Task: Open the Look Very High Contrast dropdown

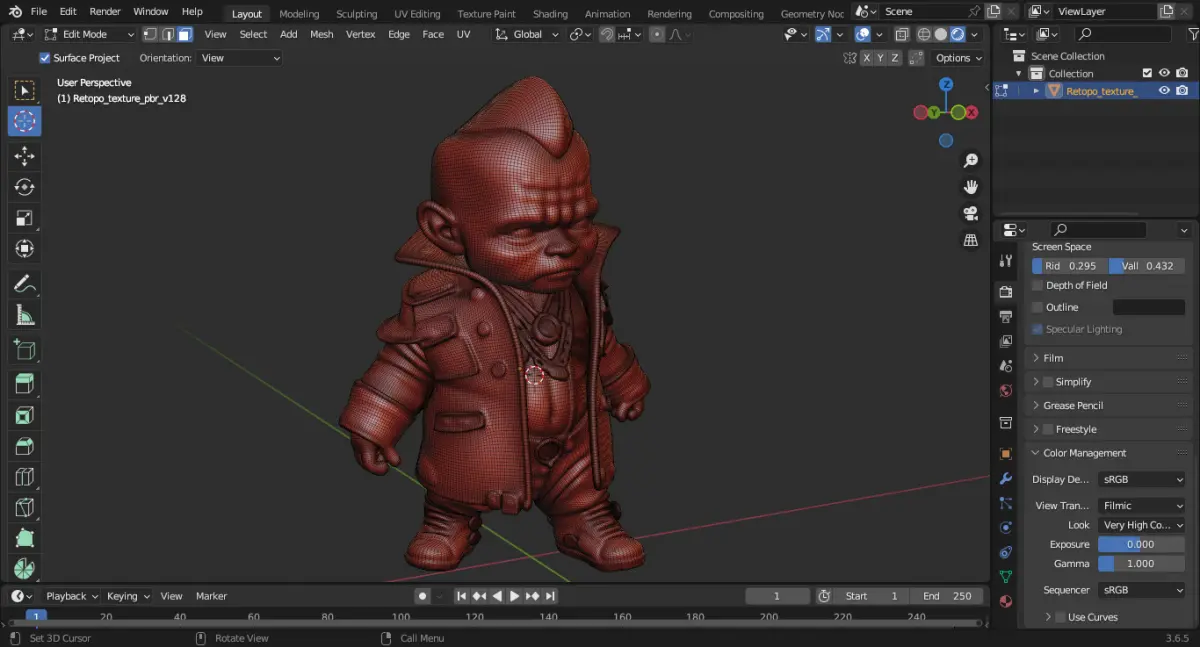Action: (x=1141, y=525)
